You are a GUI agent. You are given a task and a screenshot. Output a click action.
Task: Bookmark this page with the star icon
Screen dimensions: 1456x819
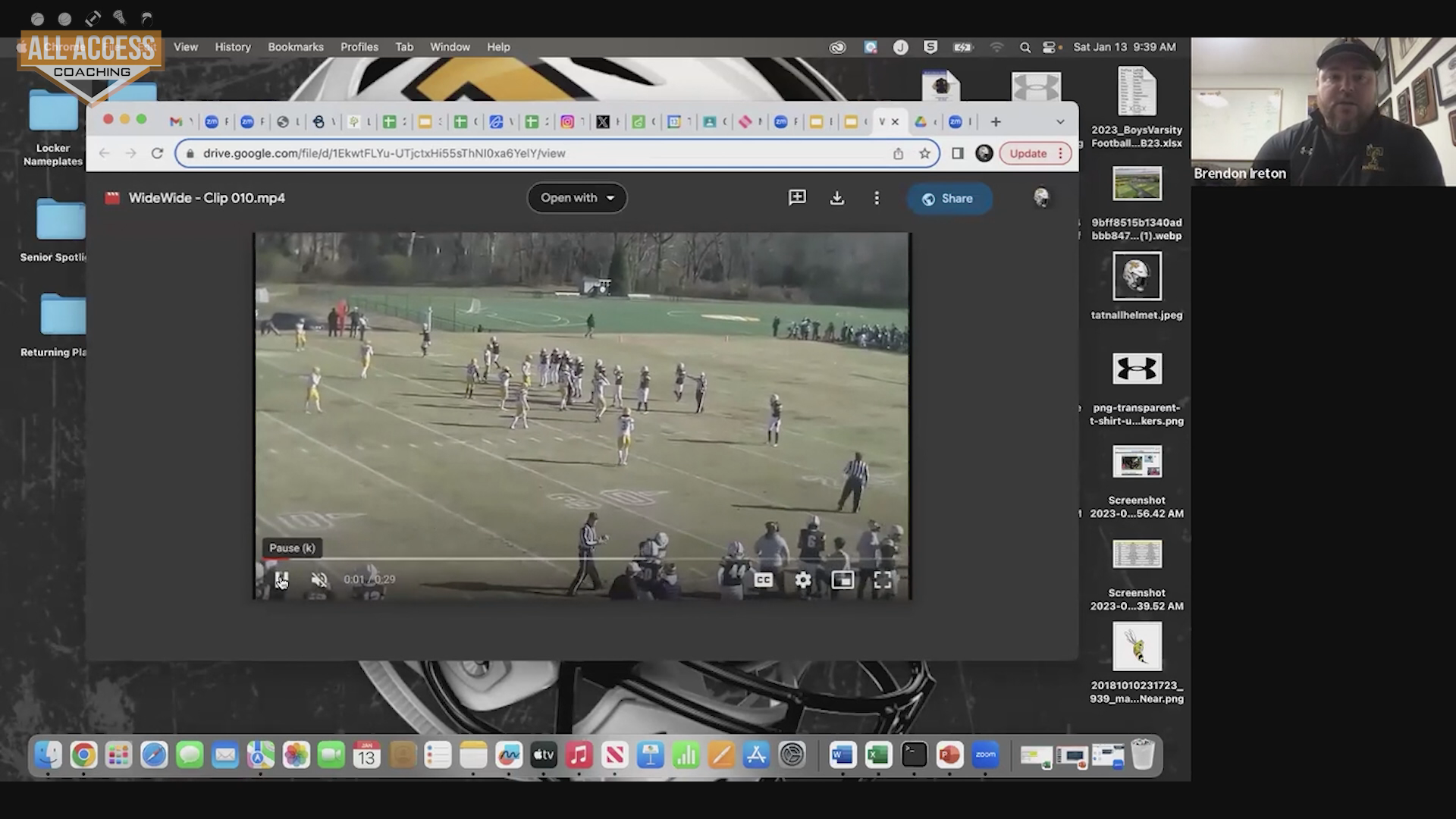924,153
